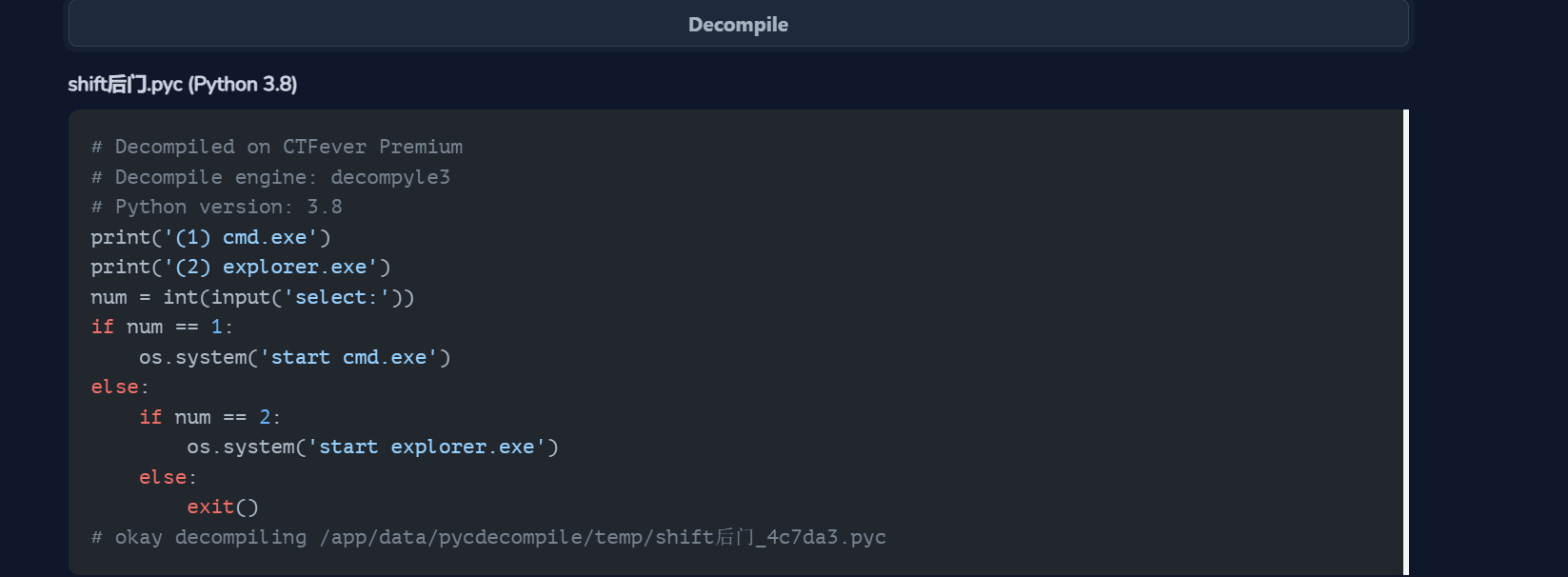Click the "Python version: 3.8" comment line
Screen dimensions: 1568x577
click(x=217, y=207)
